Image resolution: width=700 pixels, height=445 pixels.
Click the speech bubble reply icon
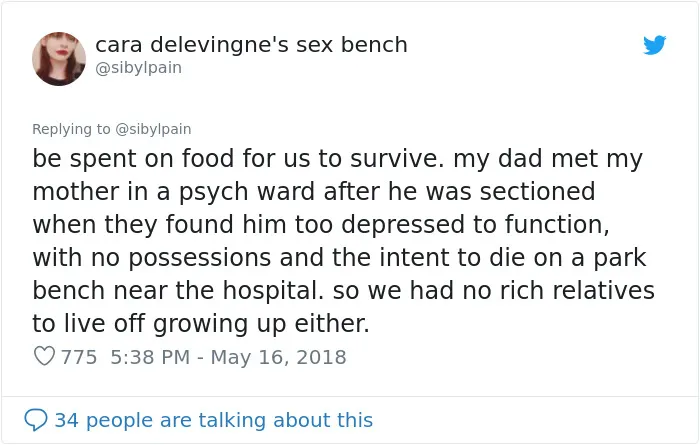click(36, 420)
